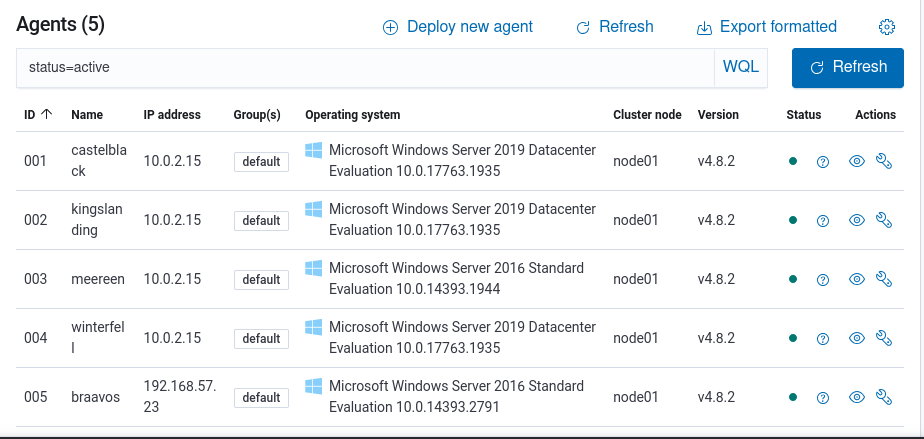Export formatted agent list
This screenshot has height=439, width=924.
click(766, 27)
